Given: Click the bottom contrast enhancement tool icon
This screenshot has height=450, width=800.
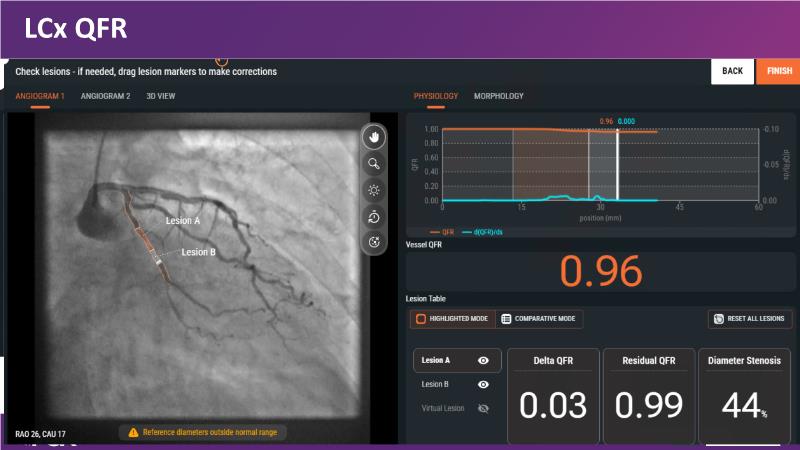Looking at the screenshot, I should pos(375,241).
